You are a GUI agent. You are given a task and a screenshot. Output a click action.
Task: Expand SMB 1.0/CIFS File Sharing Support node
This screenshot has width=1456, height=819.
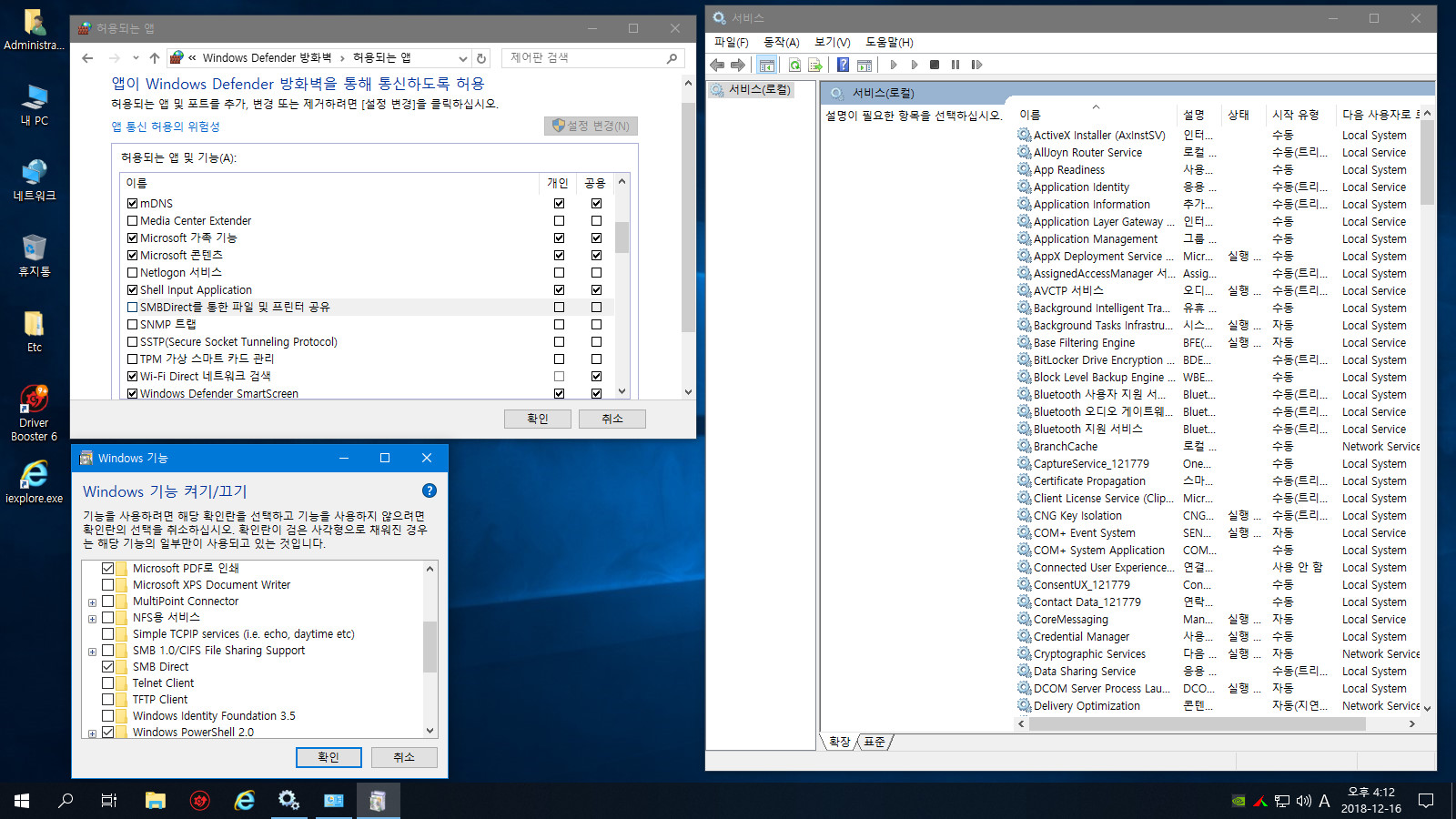coord(92,652)
